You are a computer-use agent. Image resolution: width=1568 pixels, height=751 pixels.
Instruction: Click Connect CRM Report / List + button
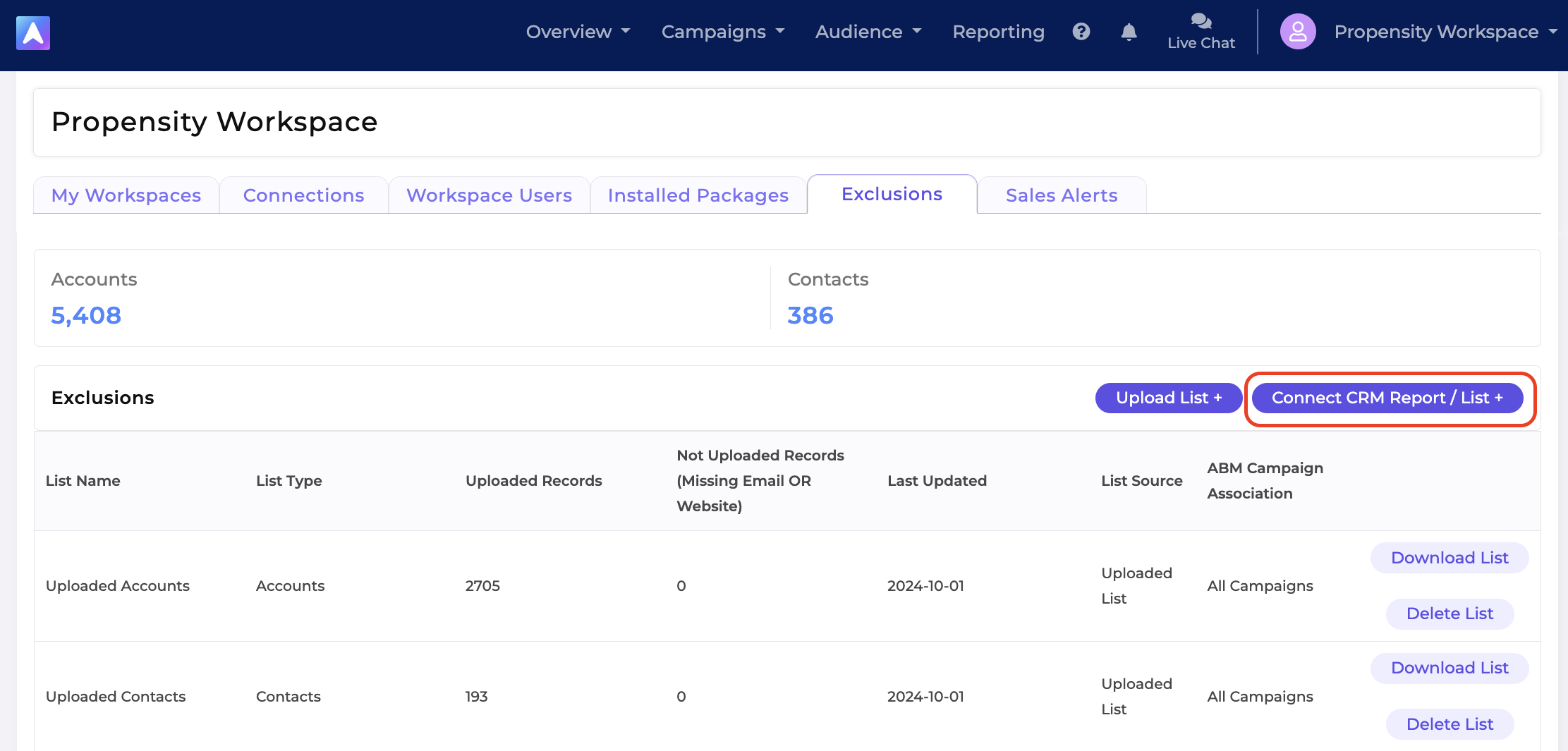point(1387,398)
